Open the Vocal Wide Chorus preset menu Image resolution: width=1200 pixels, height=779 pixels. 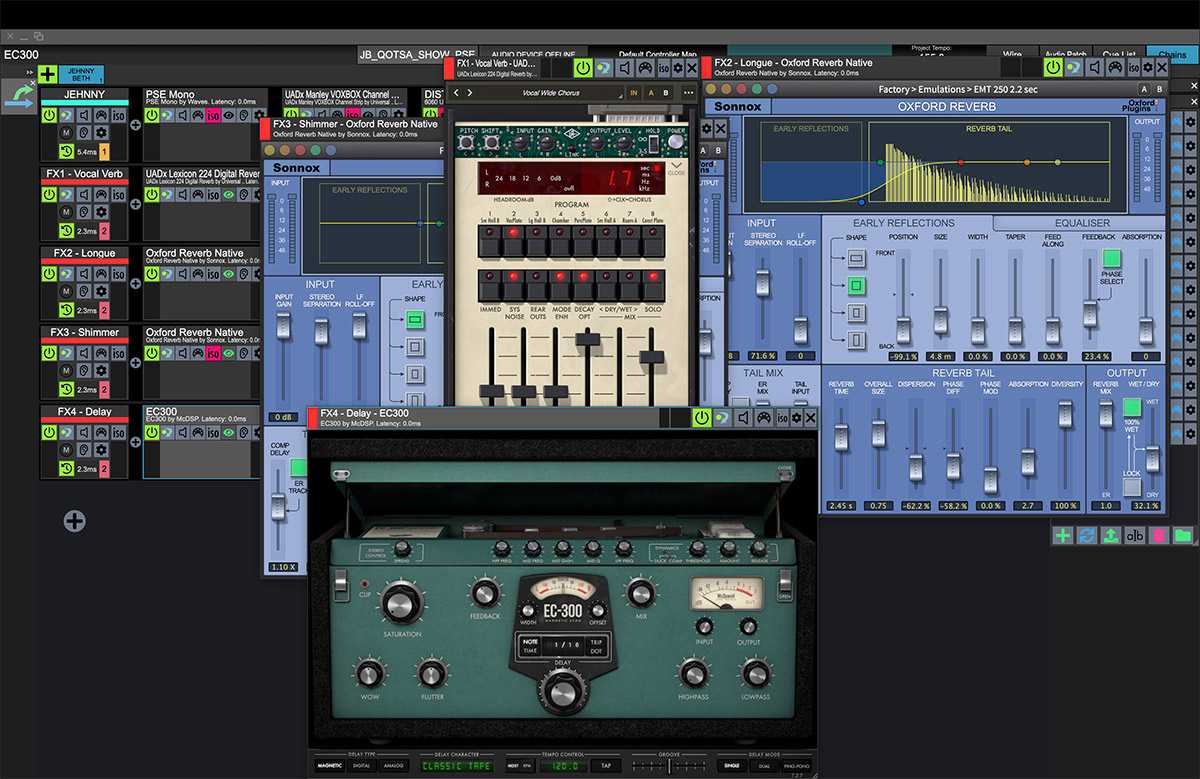(x=552, y=93)
